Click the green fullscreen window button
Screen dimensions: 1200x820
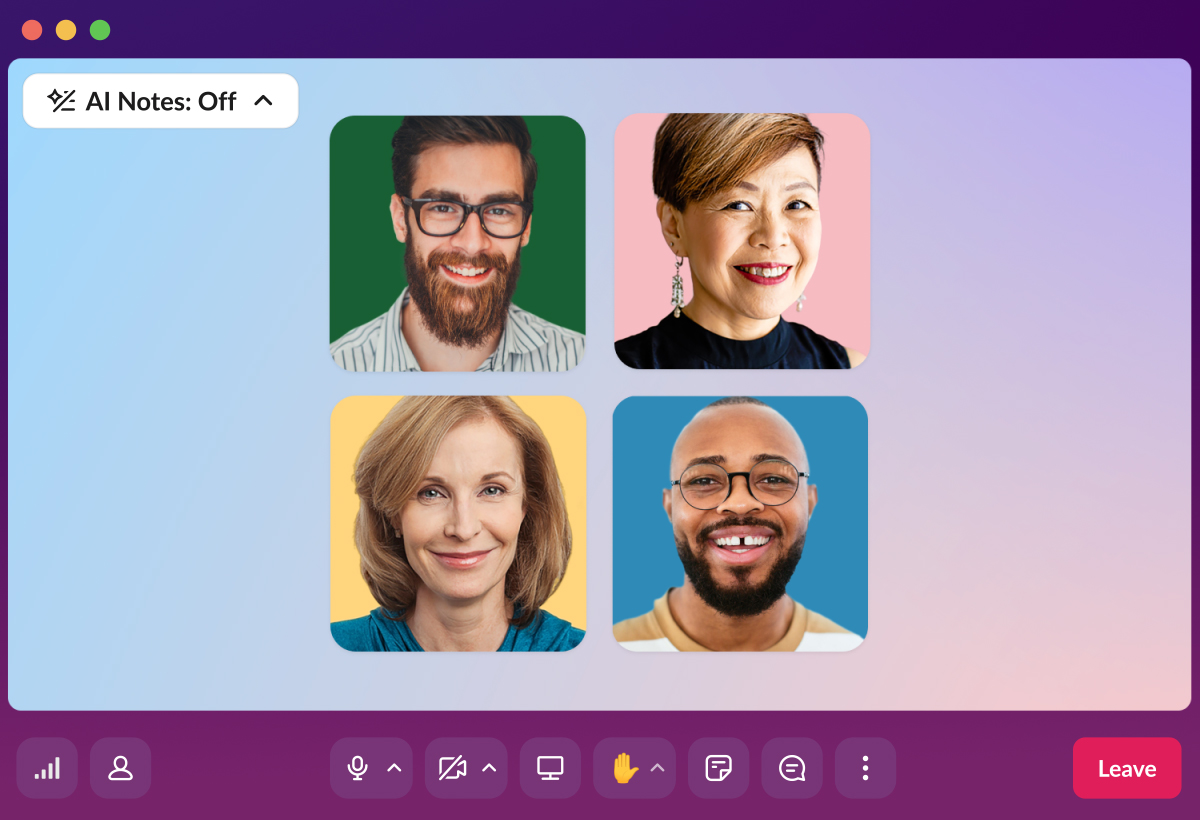[100, 30]
